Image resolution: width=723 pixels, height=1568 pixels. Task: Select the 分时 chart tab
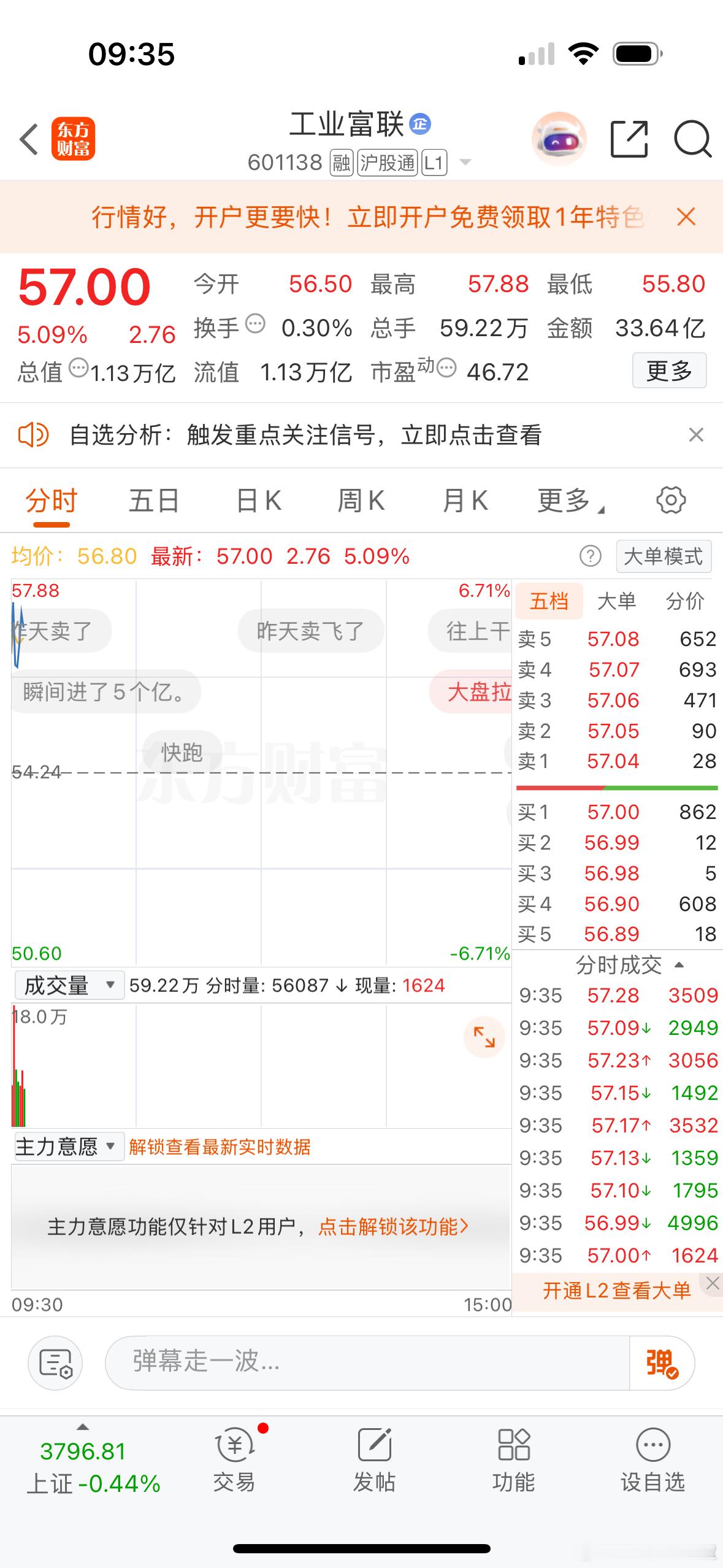51,501
